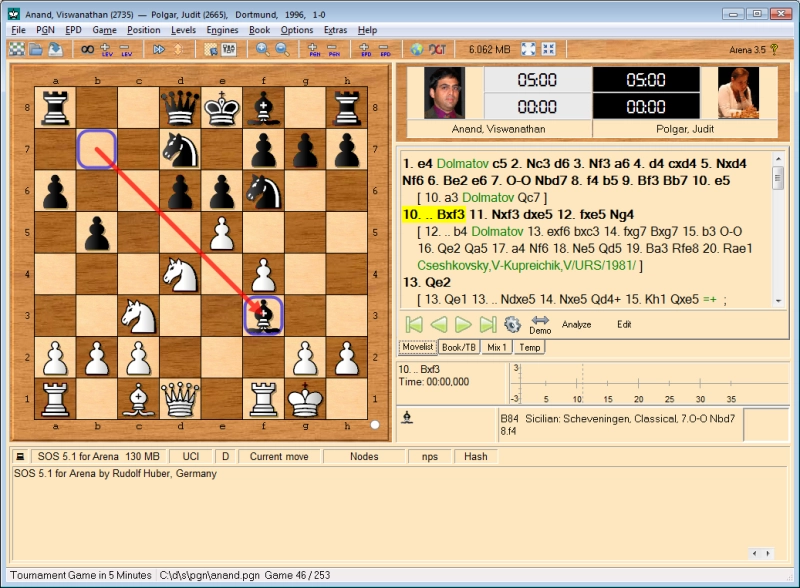Click the expand to fullscreen arrows icon
The width and height of the screenshot is (800, 588).
tap(529, 50)
